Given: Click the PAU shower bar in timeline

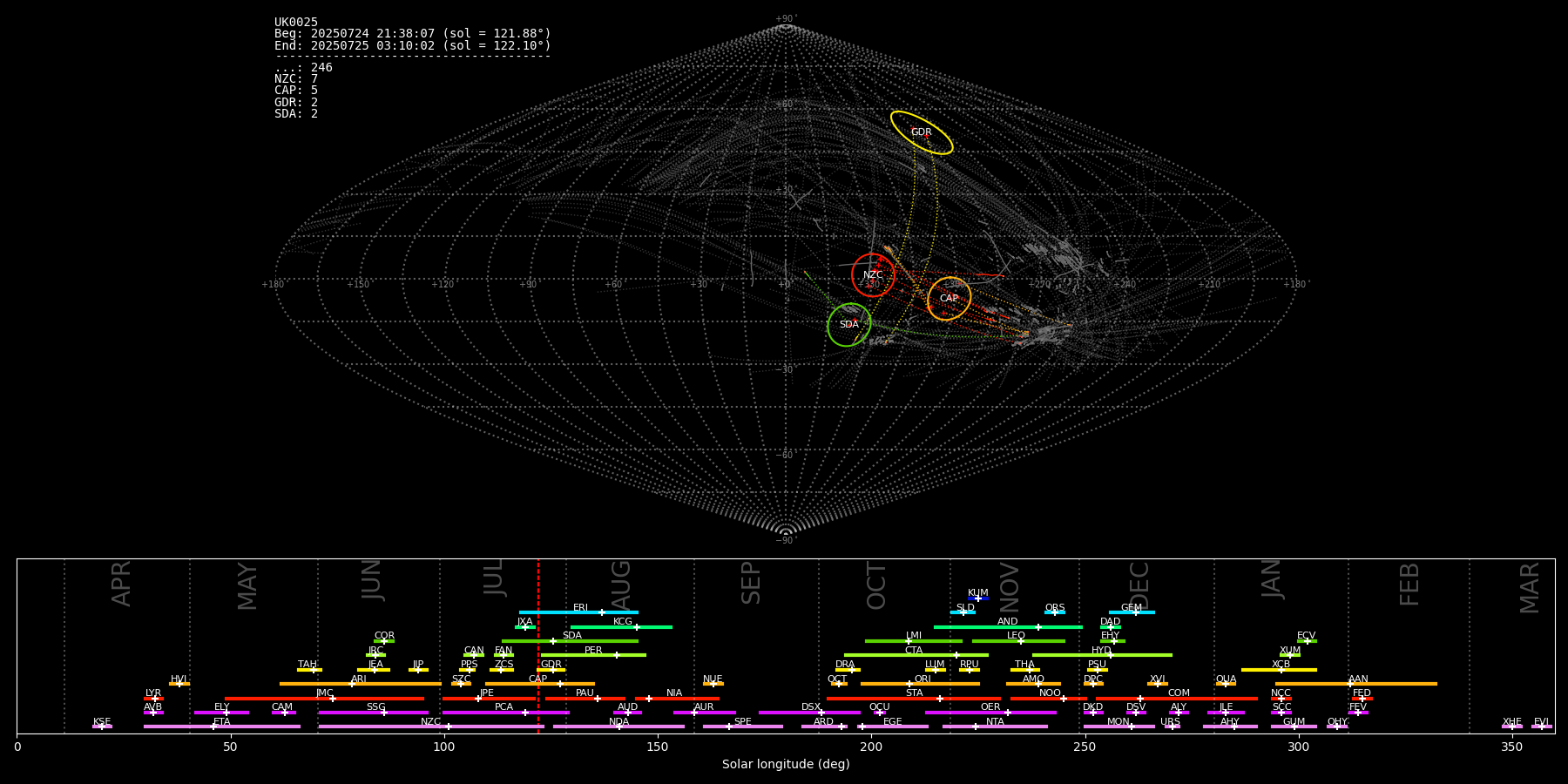Looking at the screenshot, I should [585, 699].
